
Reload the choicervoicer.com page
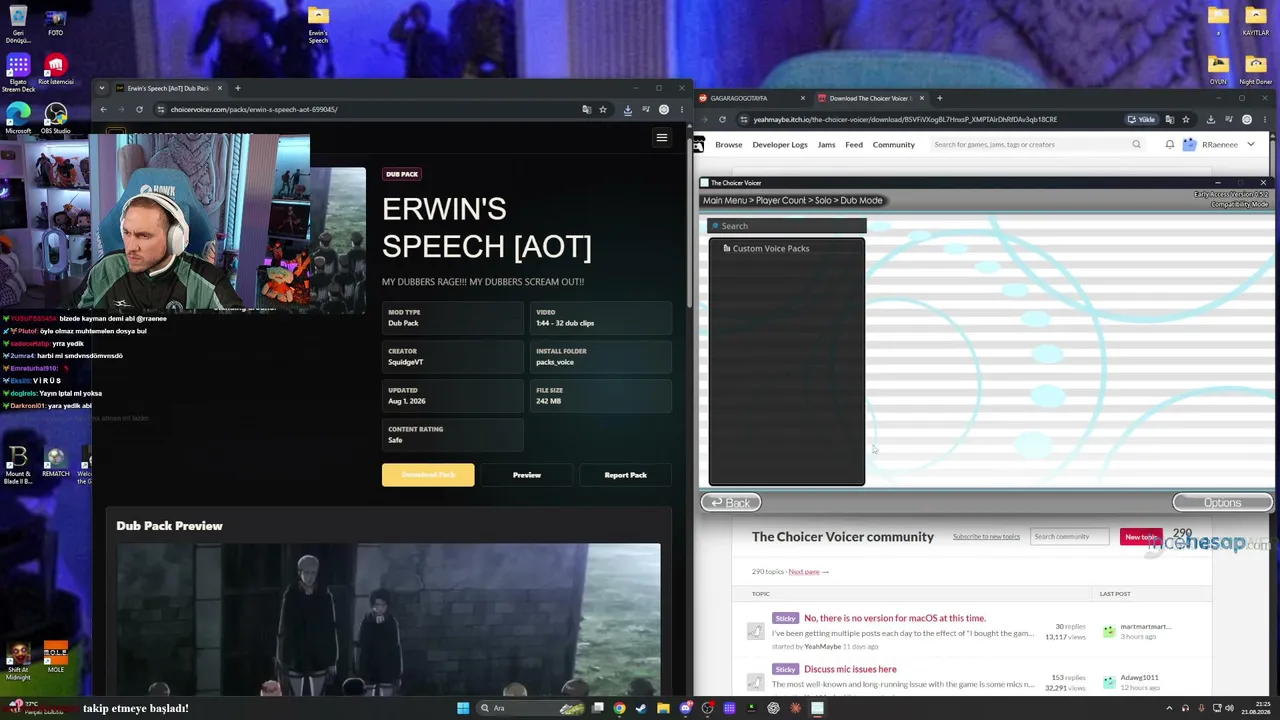139,109
